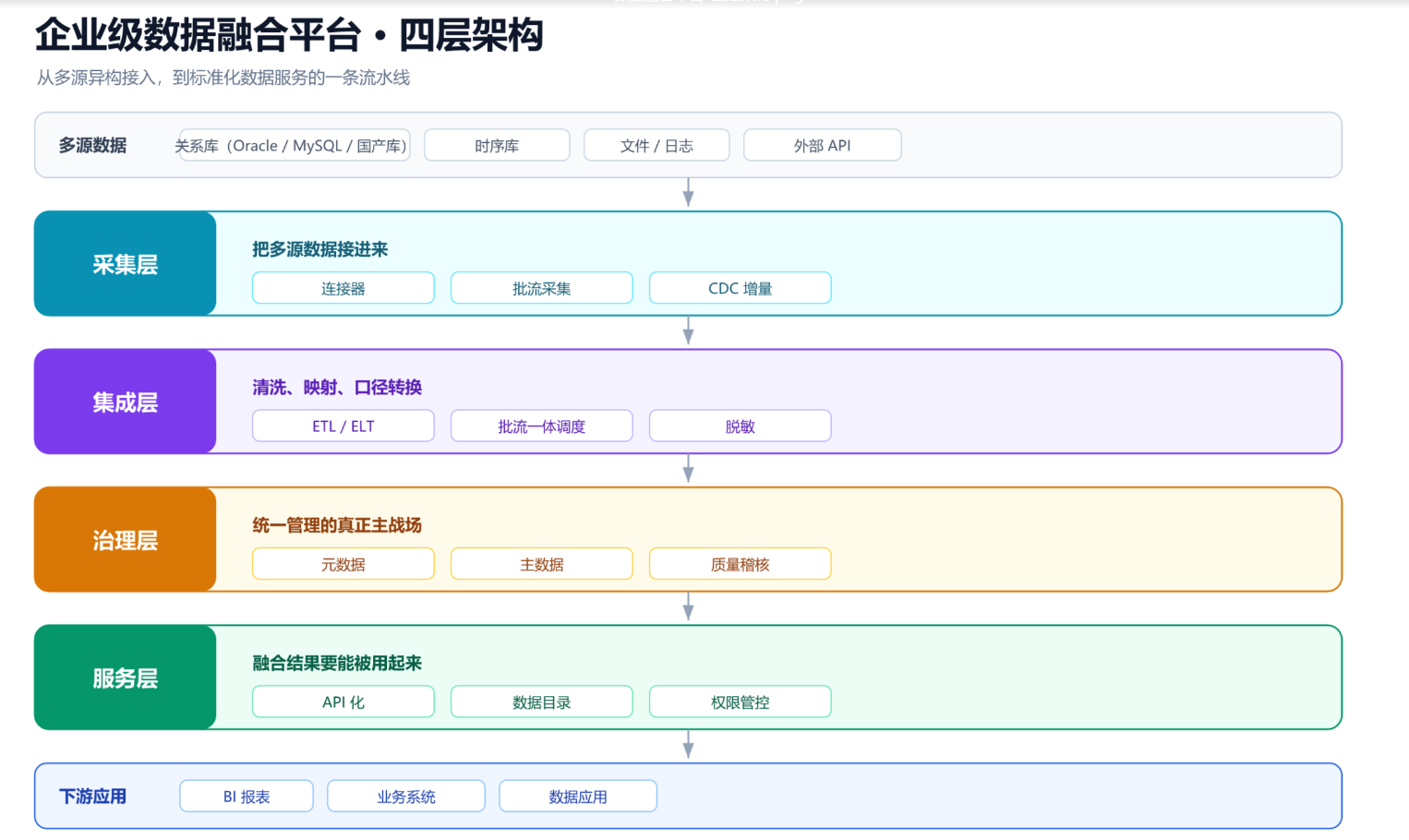
Task: Click the heading 把多源数据接进来
Action: pyautogui.click(x=320, y=249)
